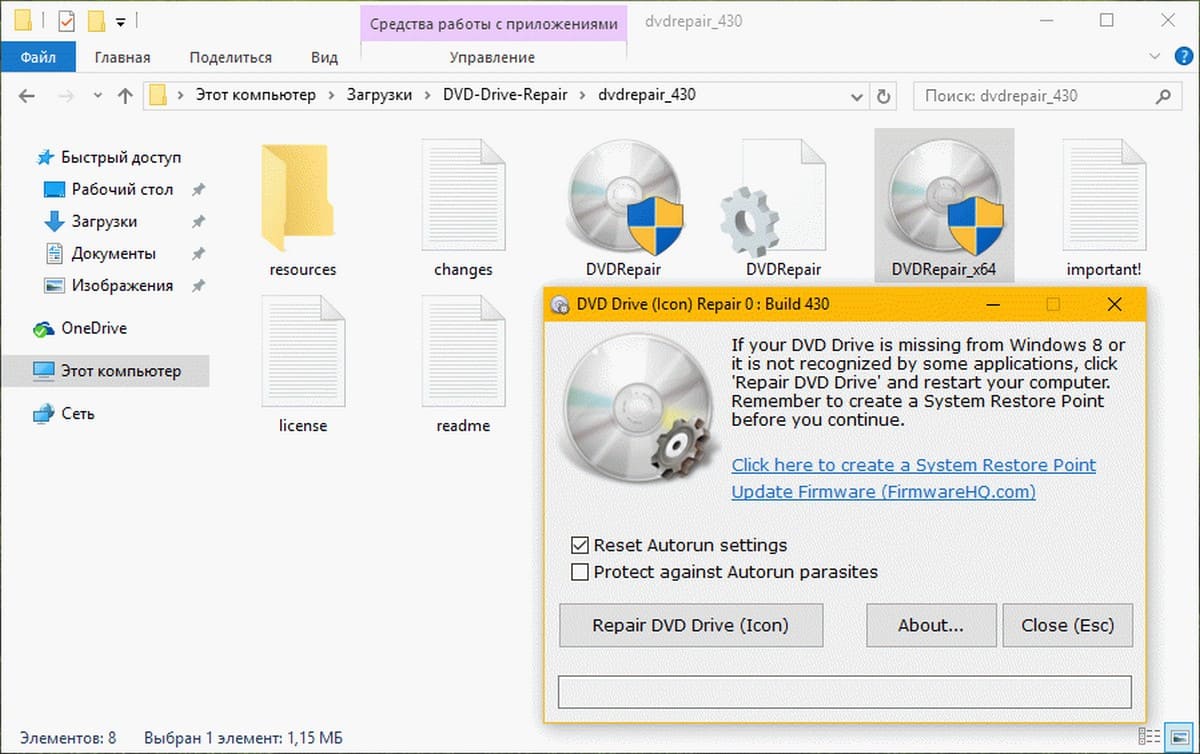The image size is (1200, 754).
Task: Click Загрузки in address path
Action: tap(379, 96)
